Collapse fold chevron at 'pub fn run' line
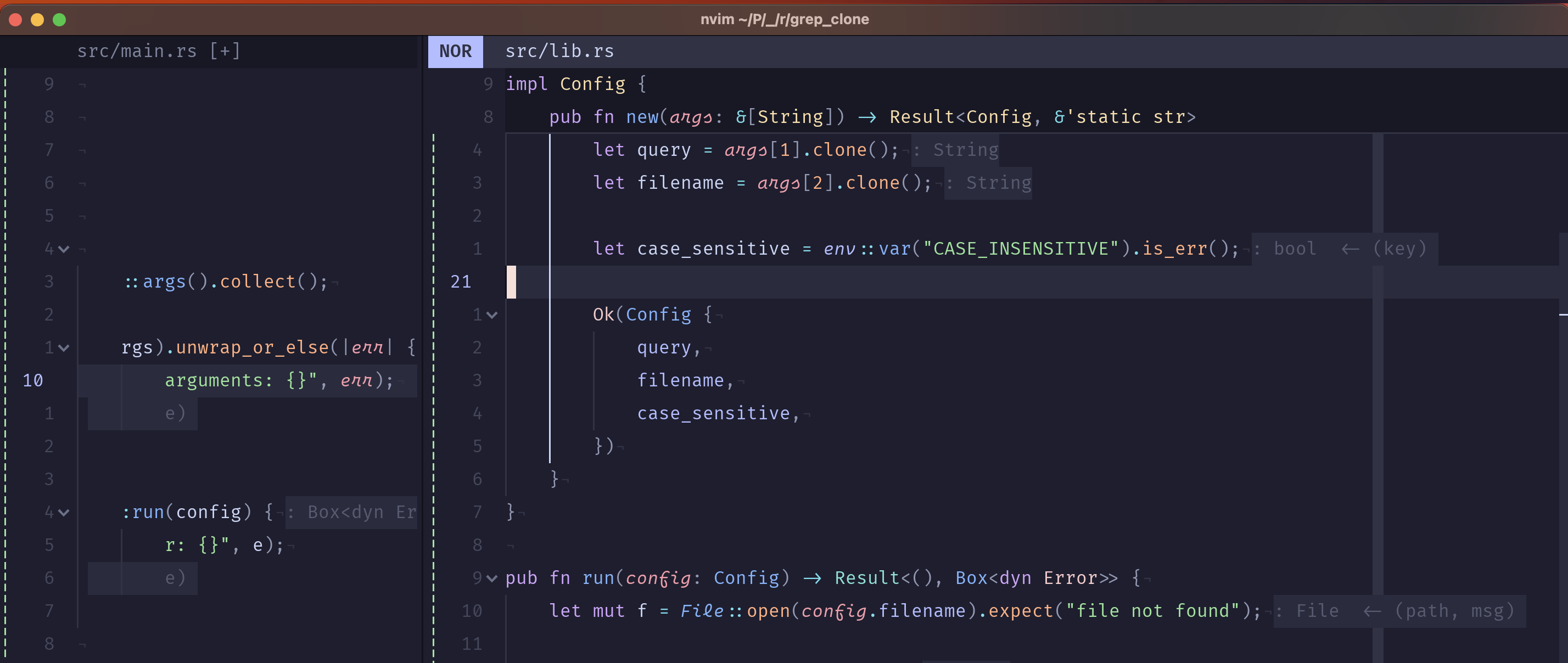The width and height of the screenshot is (1568, 663). click(492, 578)
